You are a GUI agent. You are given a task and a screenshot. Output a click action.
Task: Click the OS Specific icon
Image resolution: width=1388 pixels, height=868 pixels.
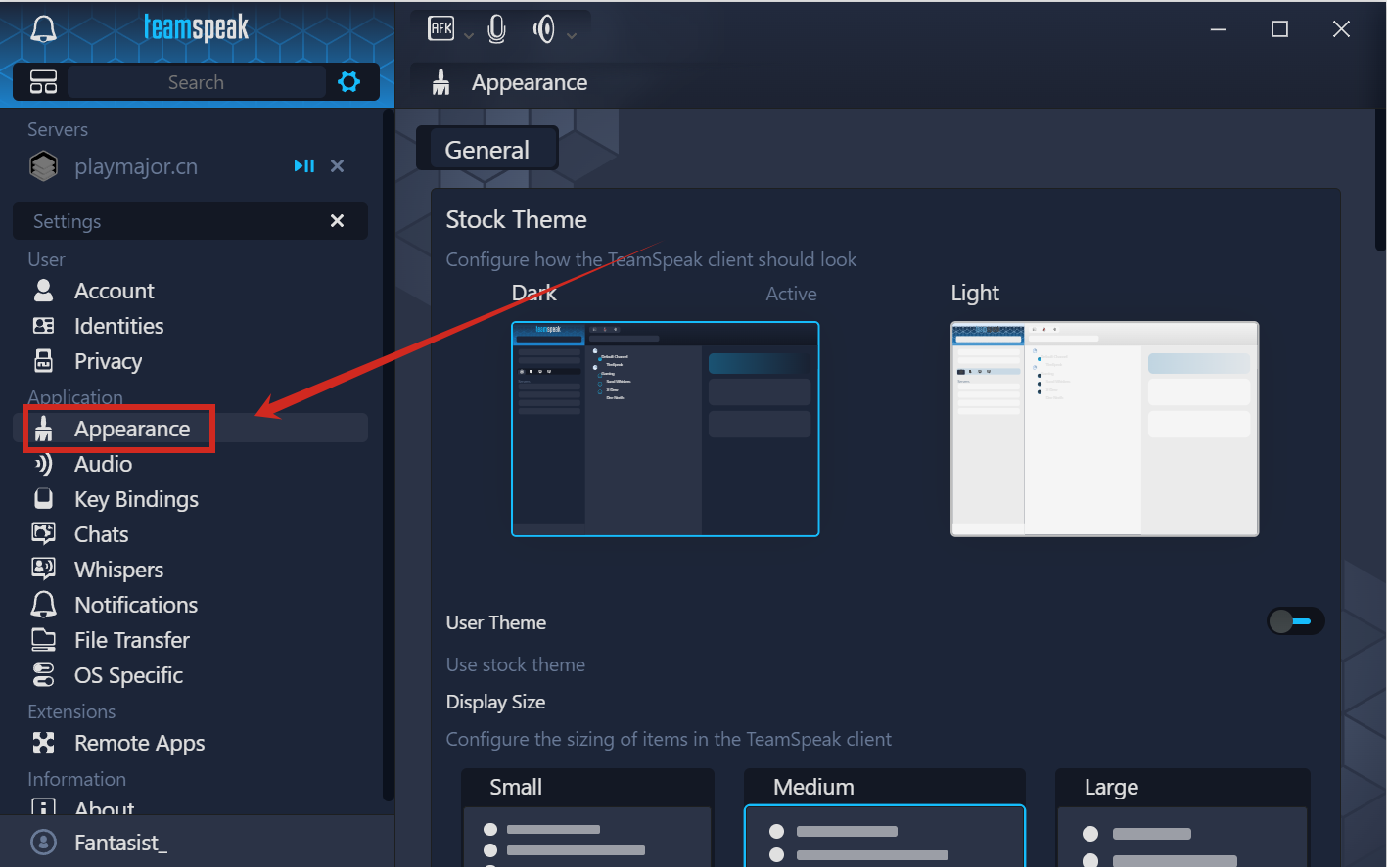43,675
